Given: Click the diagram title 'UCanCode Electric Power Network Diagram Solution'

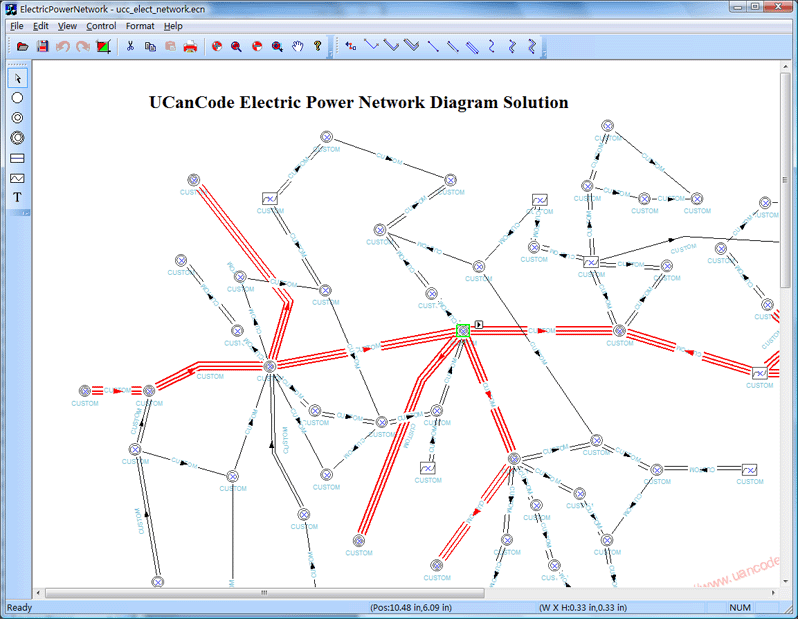Looking at the screenshot, I should [x=359, y=102].
